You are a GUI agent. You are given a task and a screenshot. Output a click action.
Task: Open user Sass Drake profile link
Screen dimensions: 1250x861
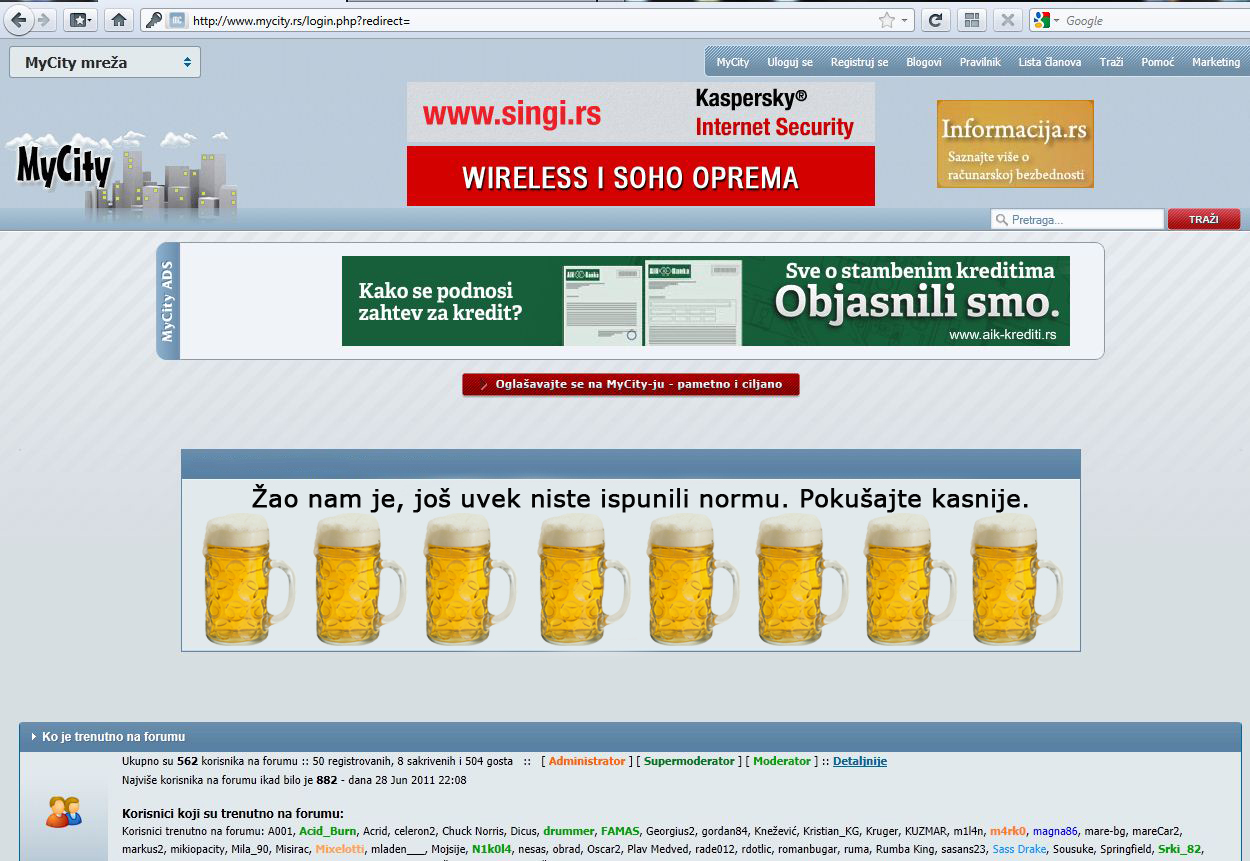pos(1019,849)
